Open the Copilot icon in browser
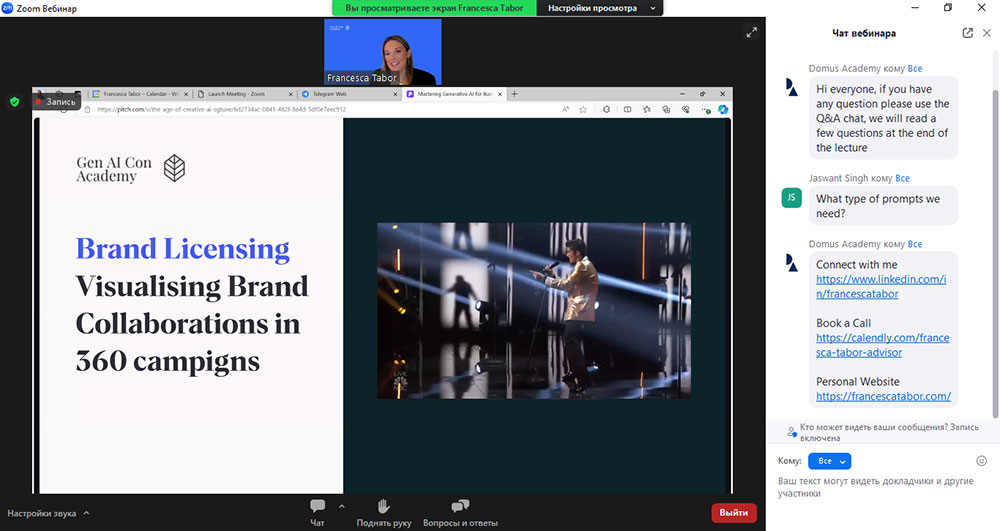The height and width of the screenshot is (531, 1000). tap(723, 110)
